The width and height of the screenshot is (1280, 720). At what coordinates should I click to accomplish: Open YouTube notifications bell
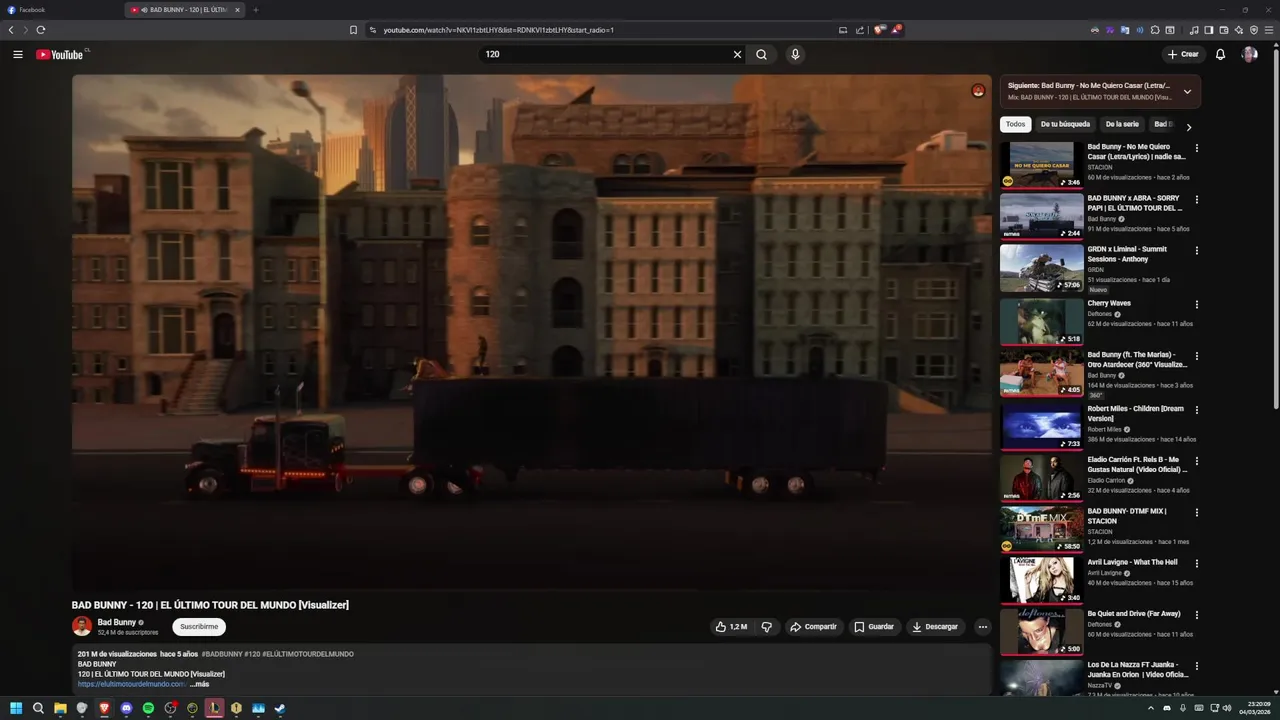click(1220, 54)
